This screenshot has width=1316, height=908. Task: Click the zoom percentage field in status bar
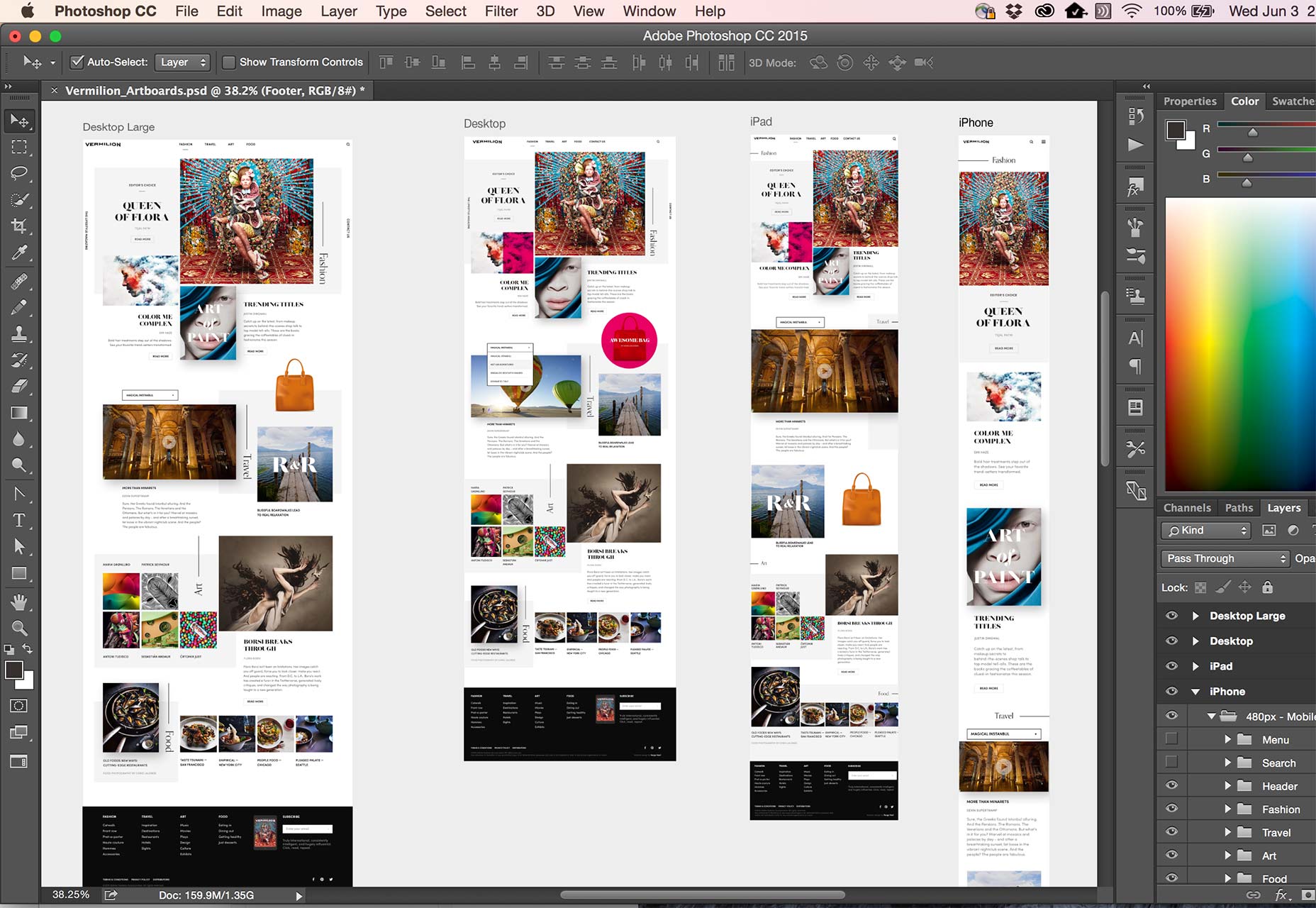click(x=71, y=895)
